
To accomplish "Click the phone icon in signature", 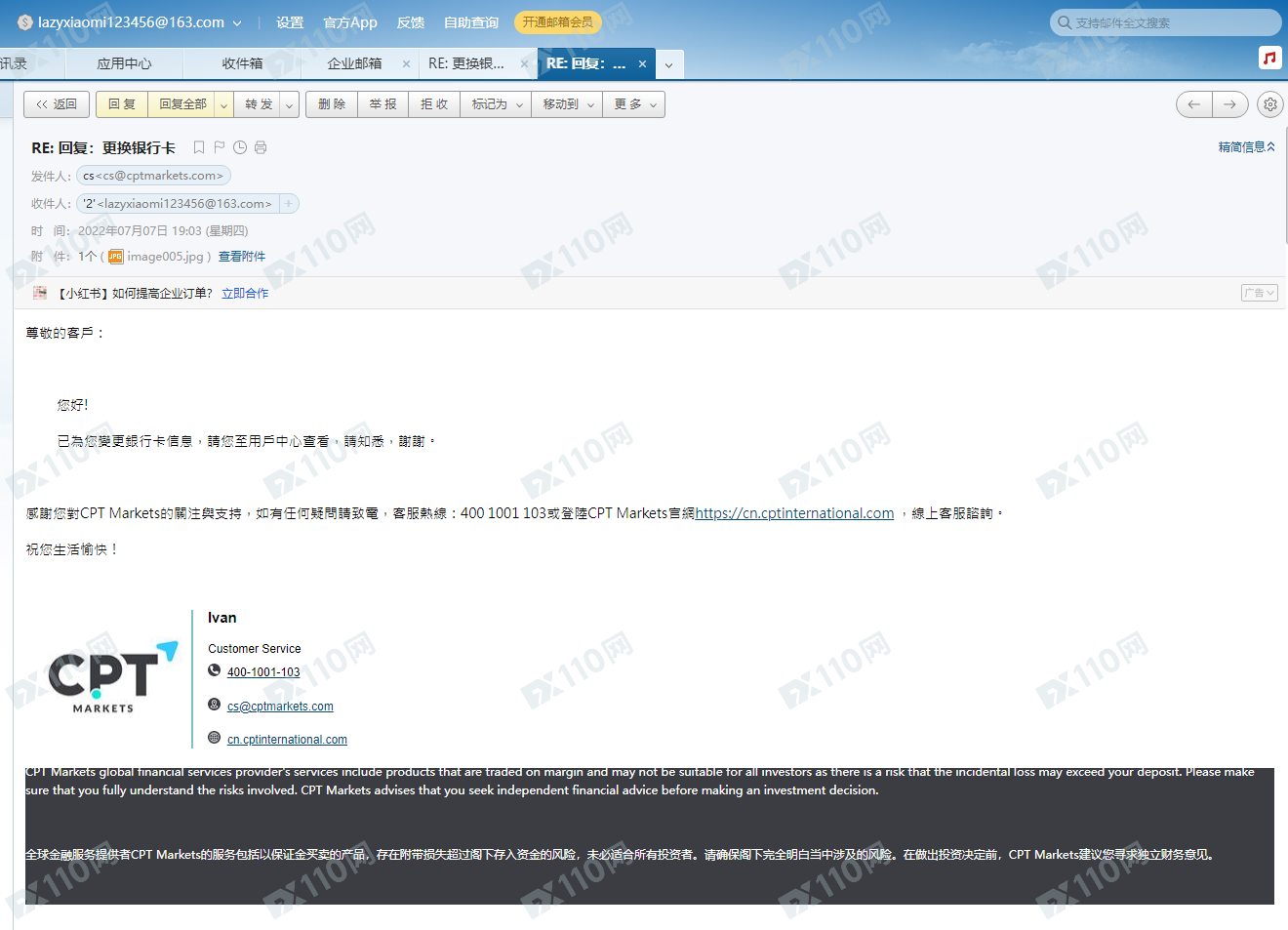I will point(215,670).
